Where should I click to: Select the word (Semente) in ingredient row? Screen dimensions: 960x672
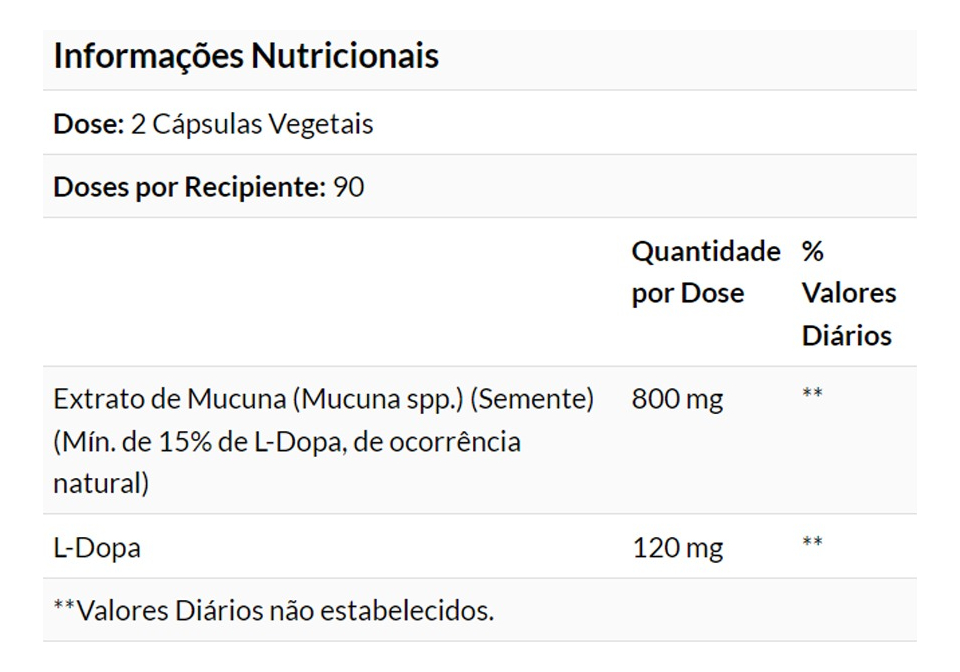(531, 399)
